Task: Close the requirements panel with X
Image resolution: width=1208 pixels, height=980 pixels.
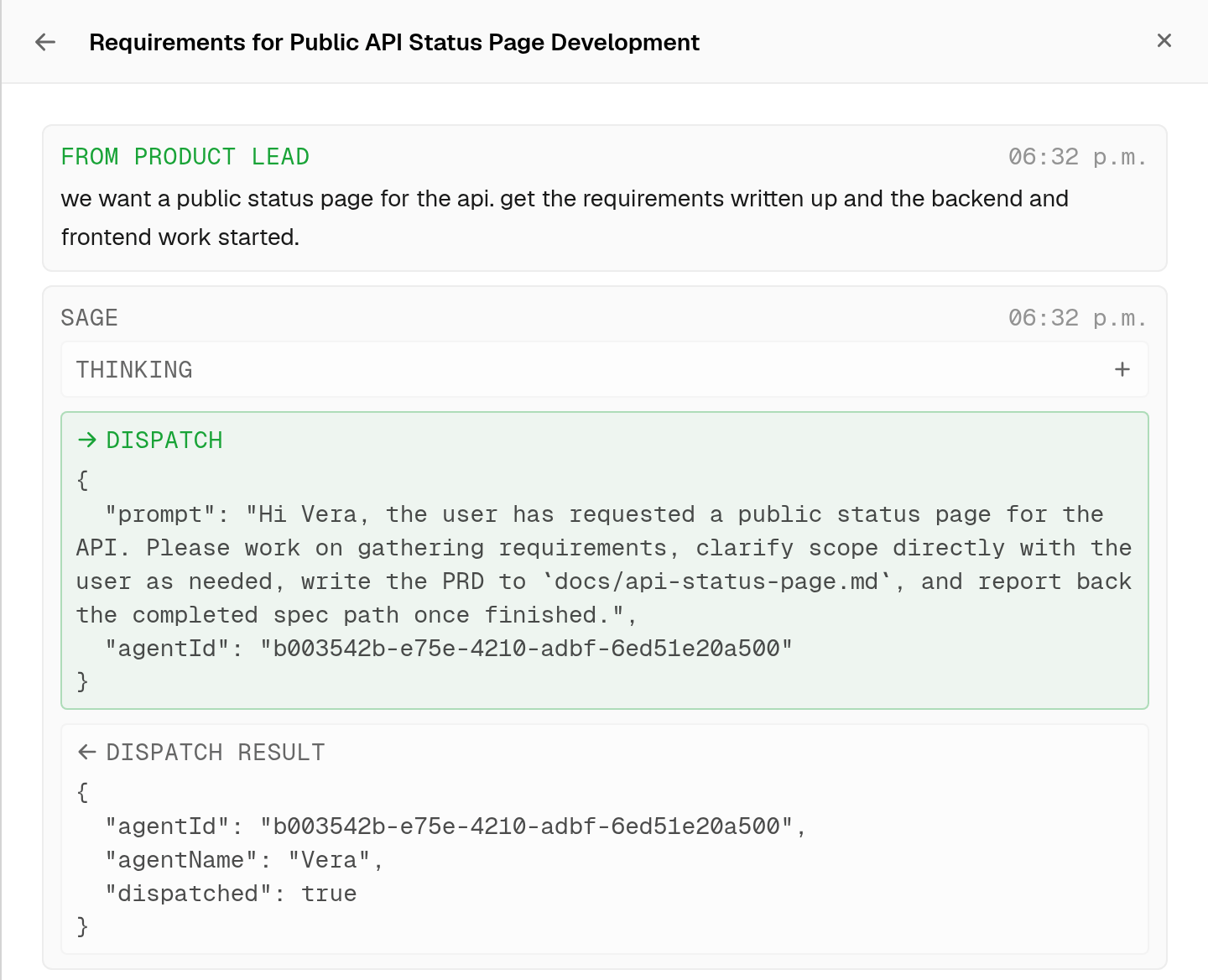Action: [1164, 40]
